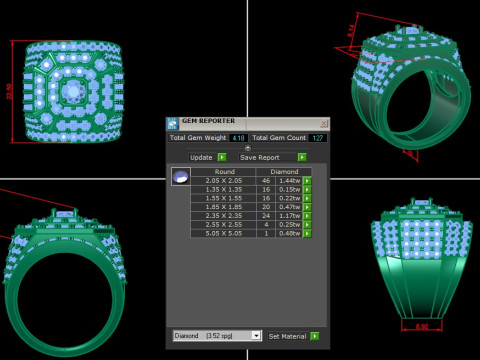The image size is (480, 360).
Task: Click the Total Gem Weight label
Action: pyautogui.click(x=198, y=138)
